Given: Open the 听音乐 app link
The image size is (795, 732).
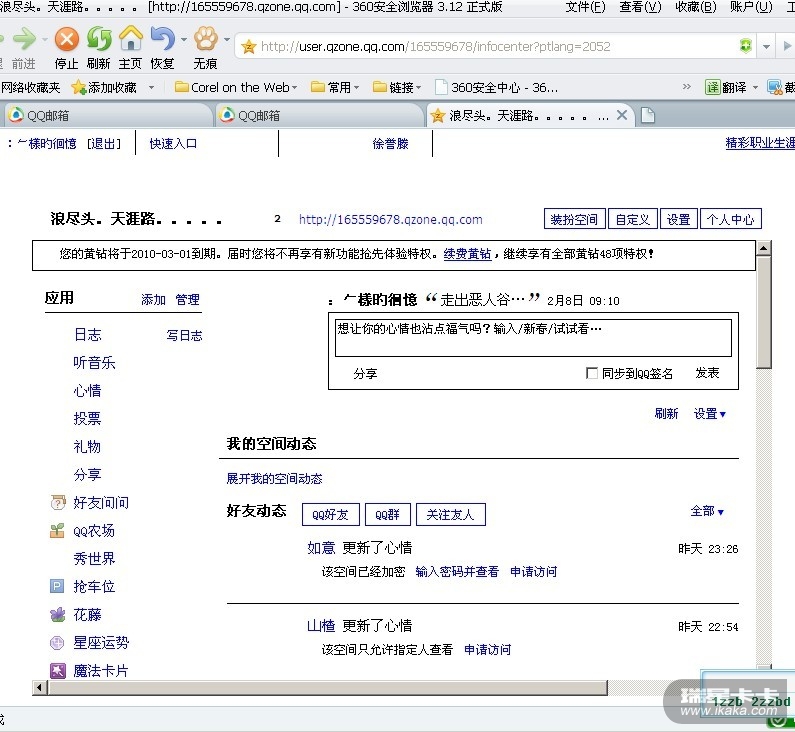Looking at the screenshot, I should click(x=94, y=362).
